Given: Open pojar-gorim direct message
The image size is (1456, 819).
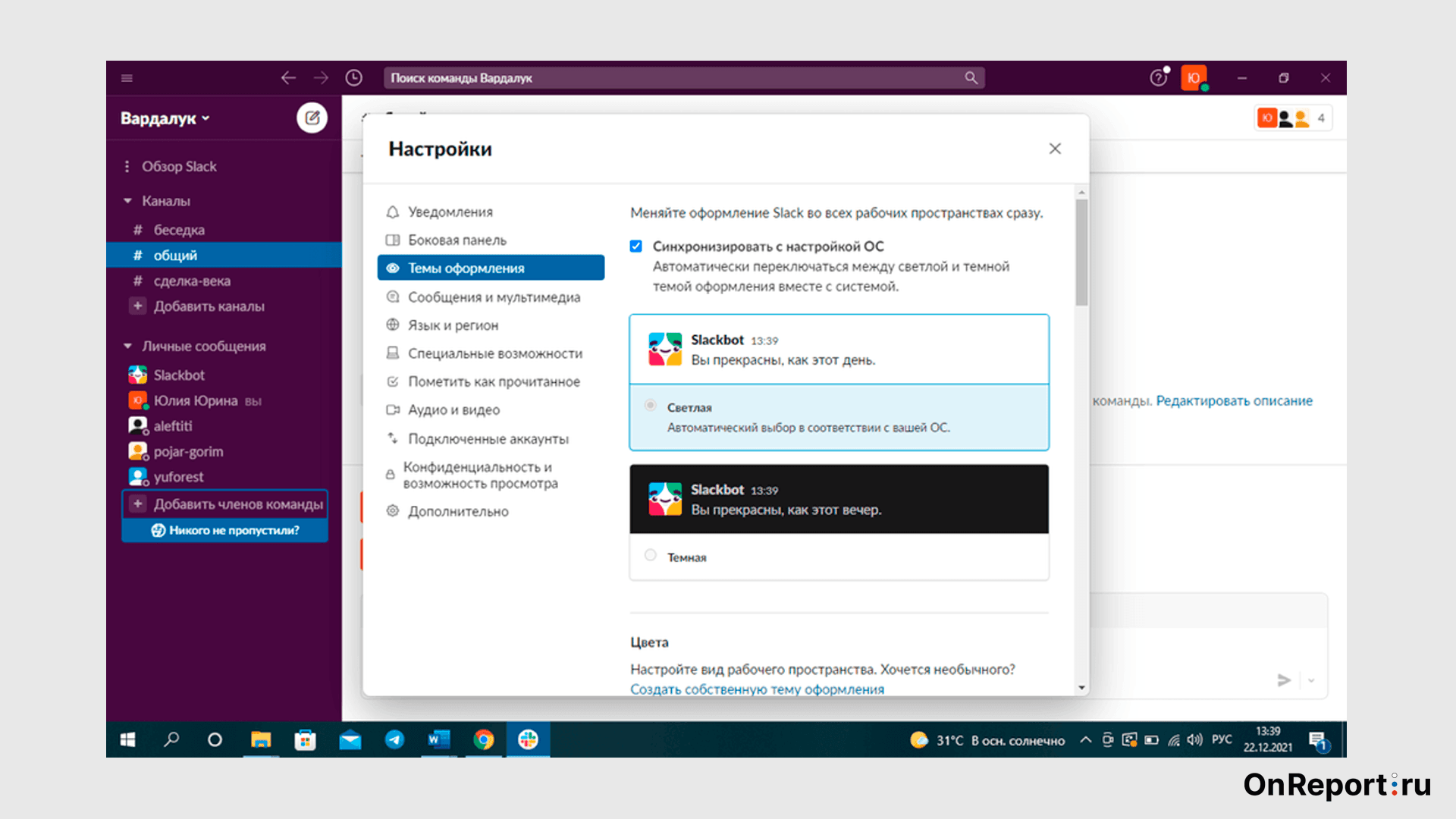Looking at the screenshot, I should click(224, 451).
